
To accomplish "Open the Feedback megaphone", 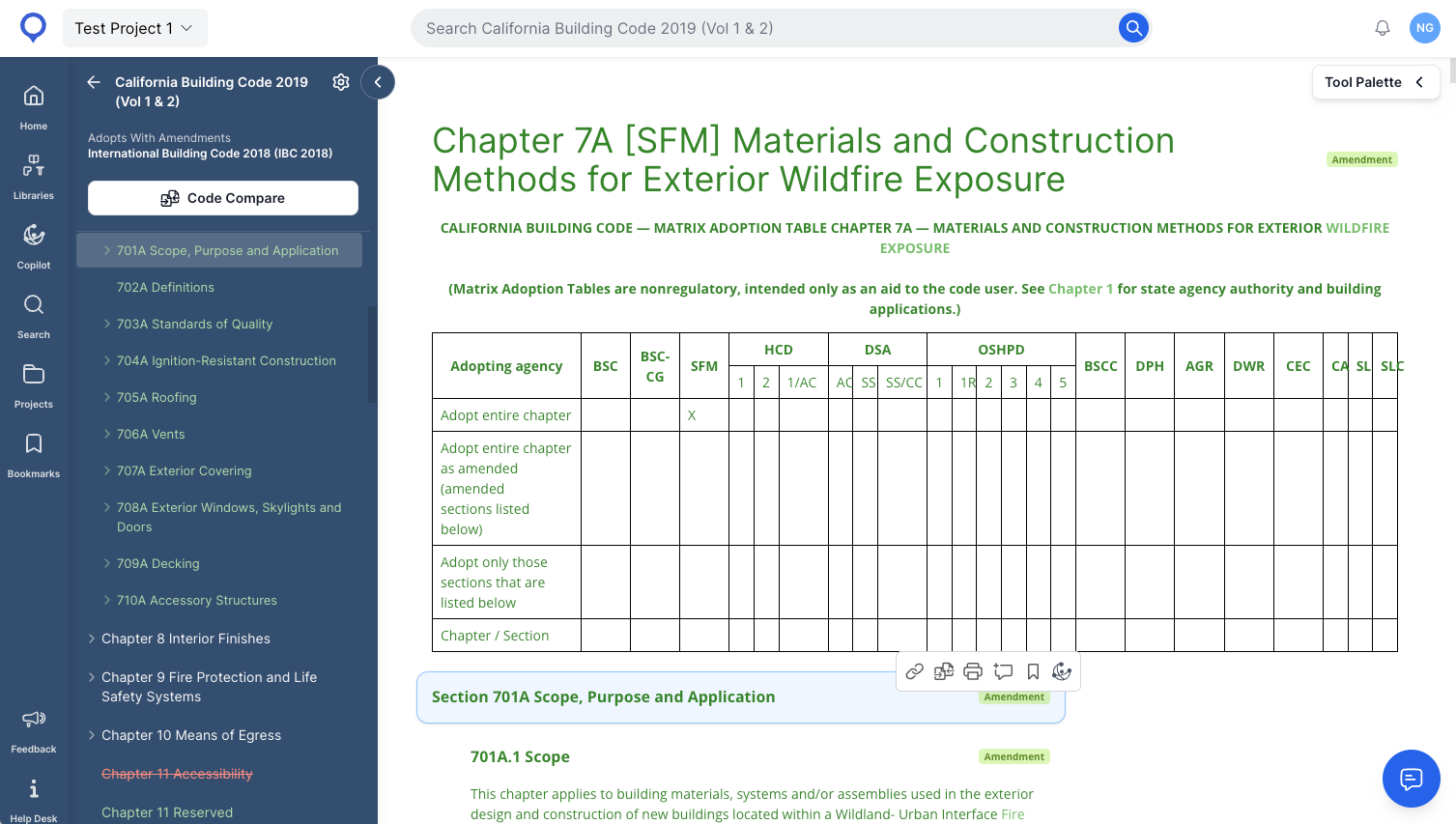I will click(34, 730).
